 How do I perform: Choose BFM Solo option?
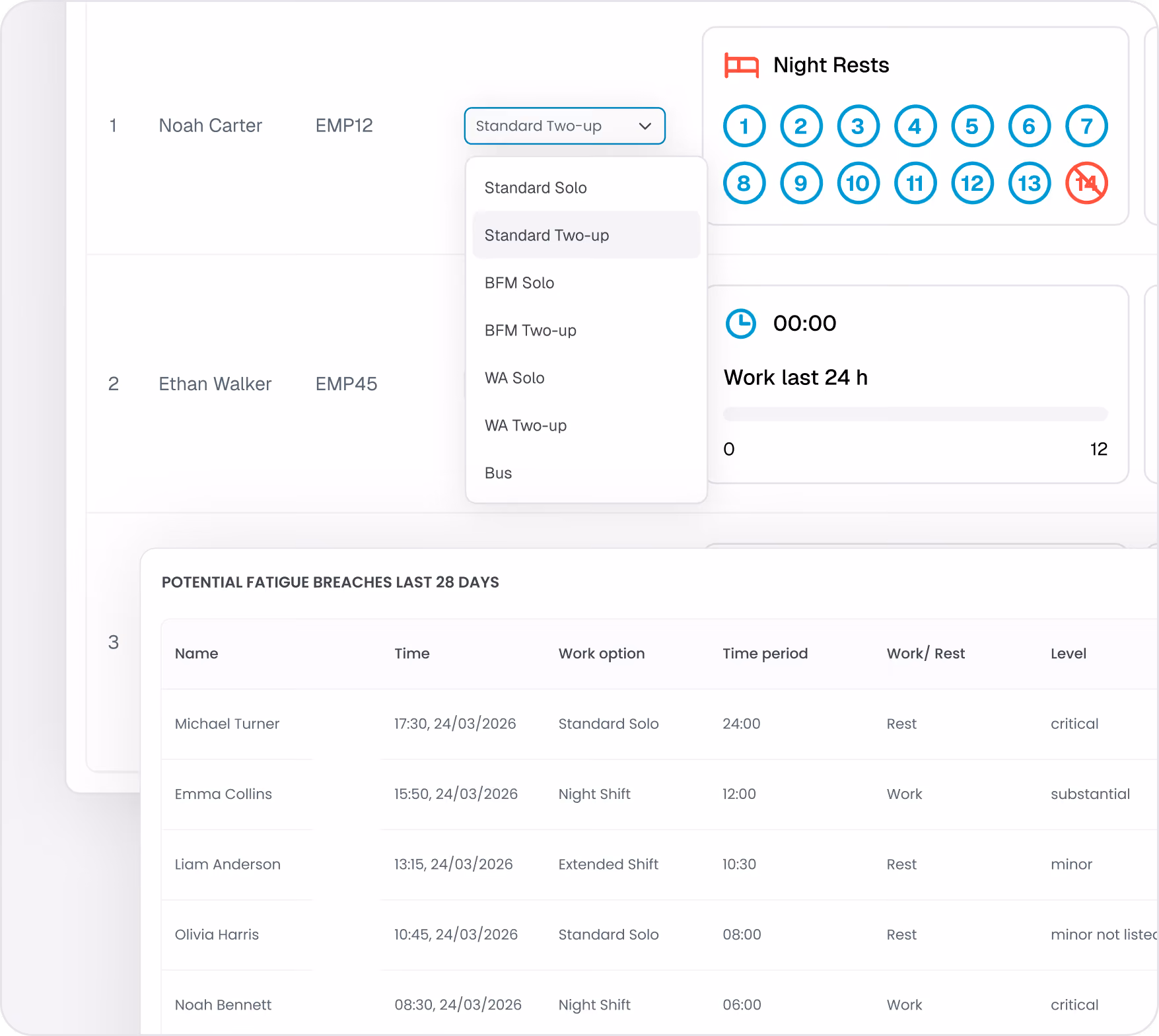pos(586,283)
